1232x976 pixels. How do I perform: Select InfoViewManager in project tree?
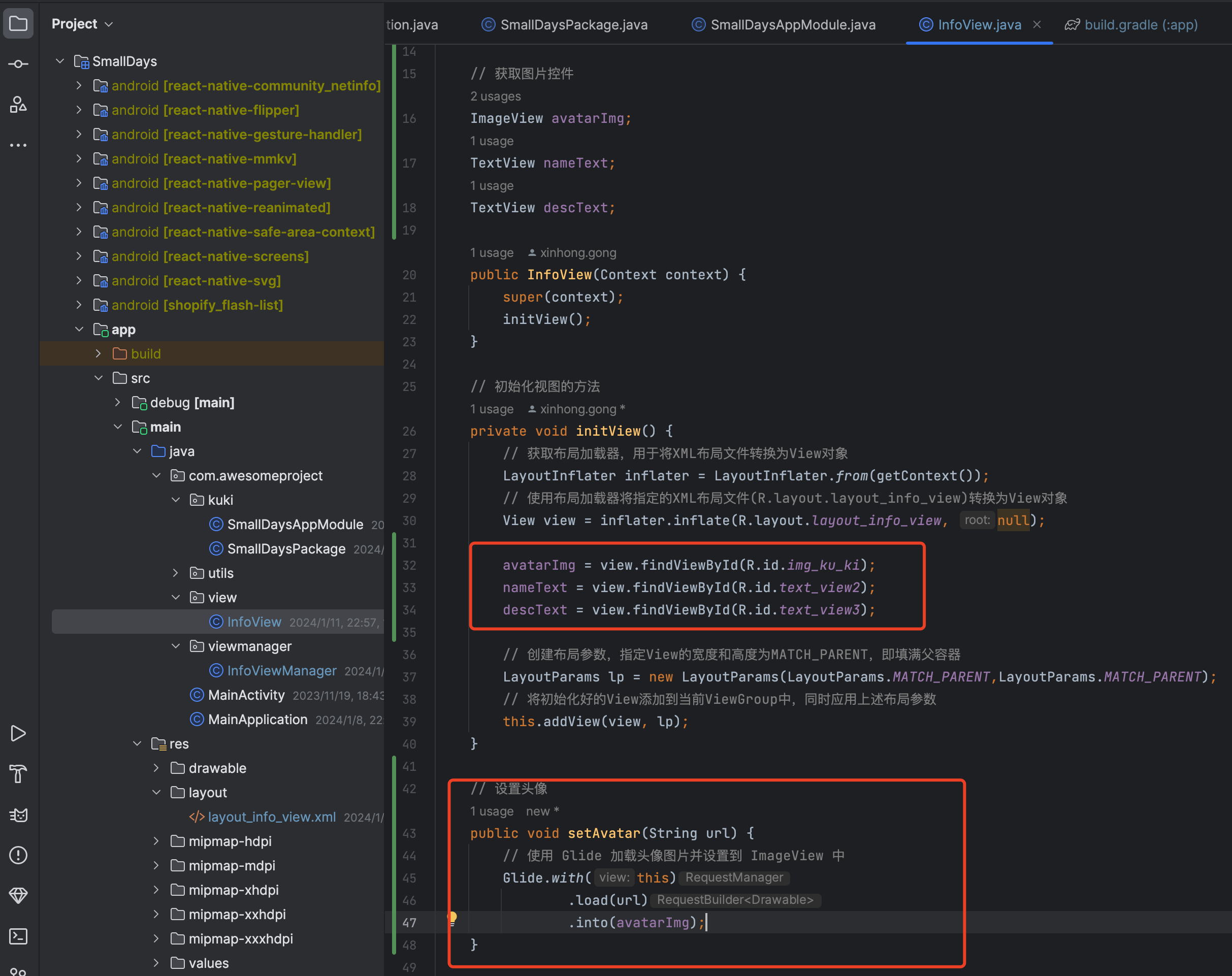coord(282,671)
